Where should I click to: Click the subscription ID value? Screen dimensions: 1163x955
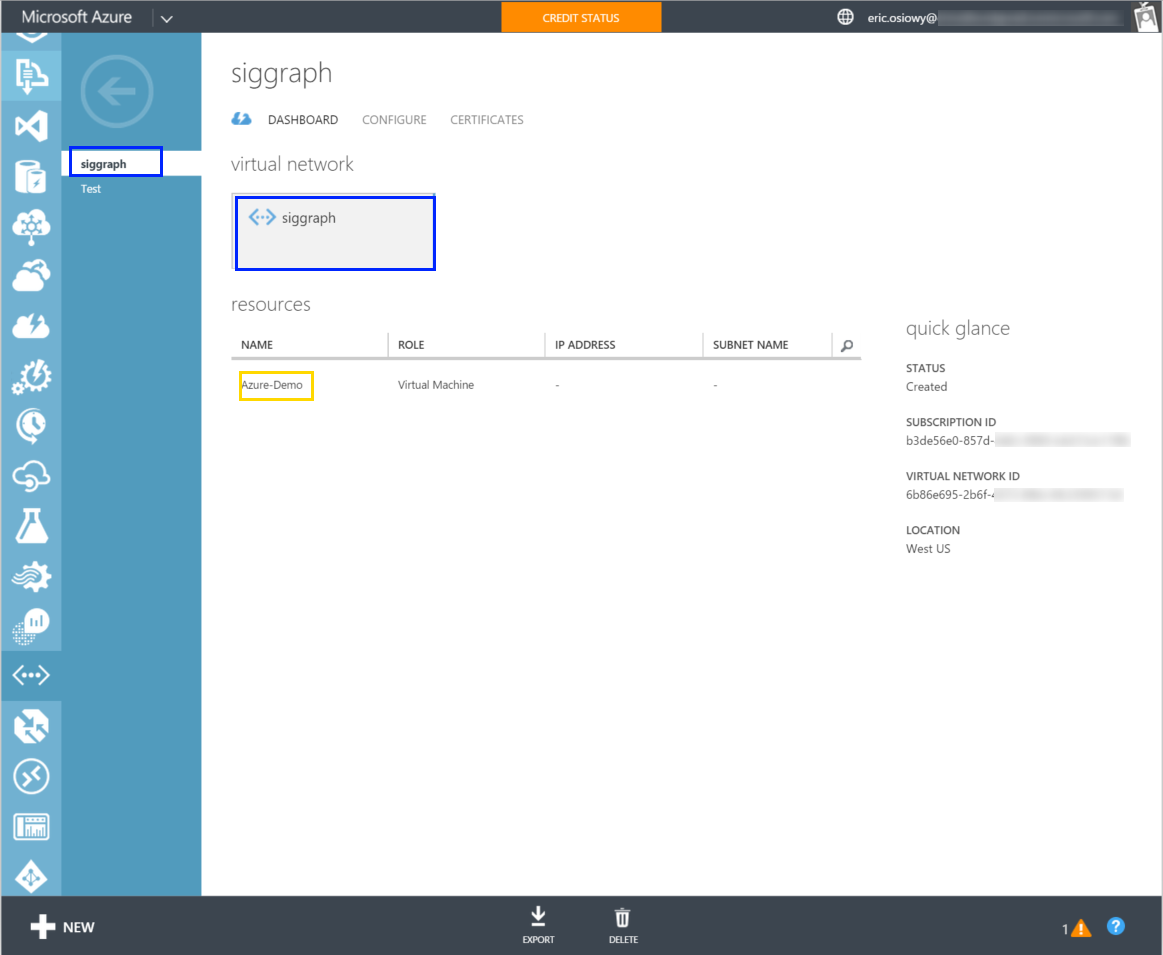coord(1018,440)
